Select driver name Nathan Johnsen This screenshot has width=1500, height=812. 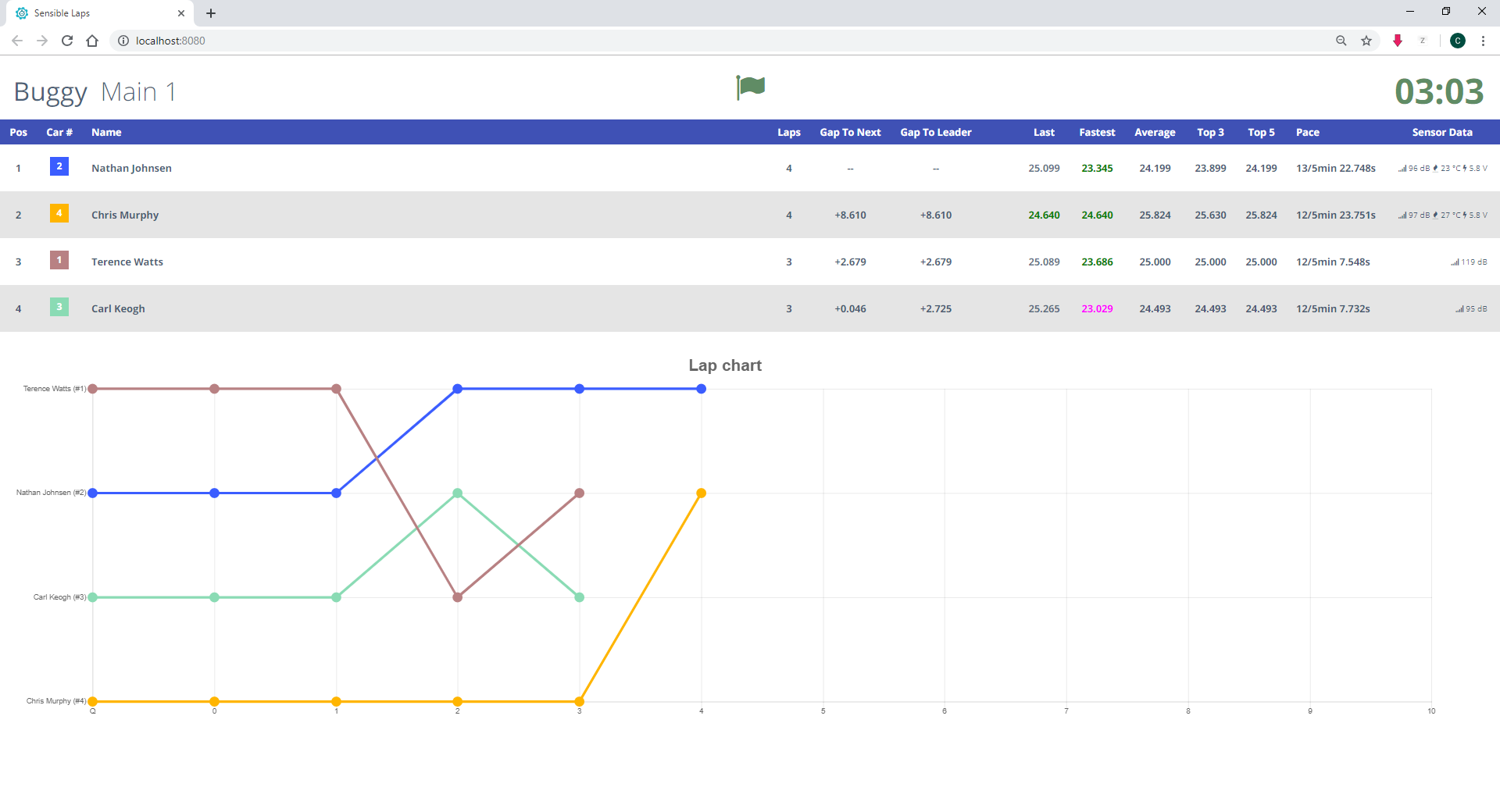[131, 168]
